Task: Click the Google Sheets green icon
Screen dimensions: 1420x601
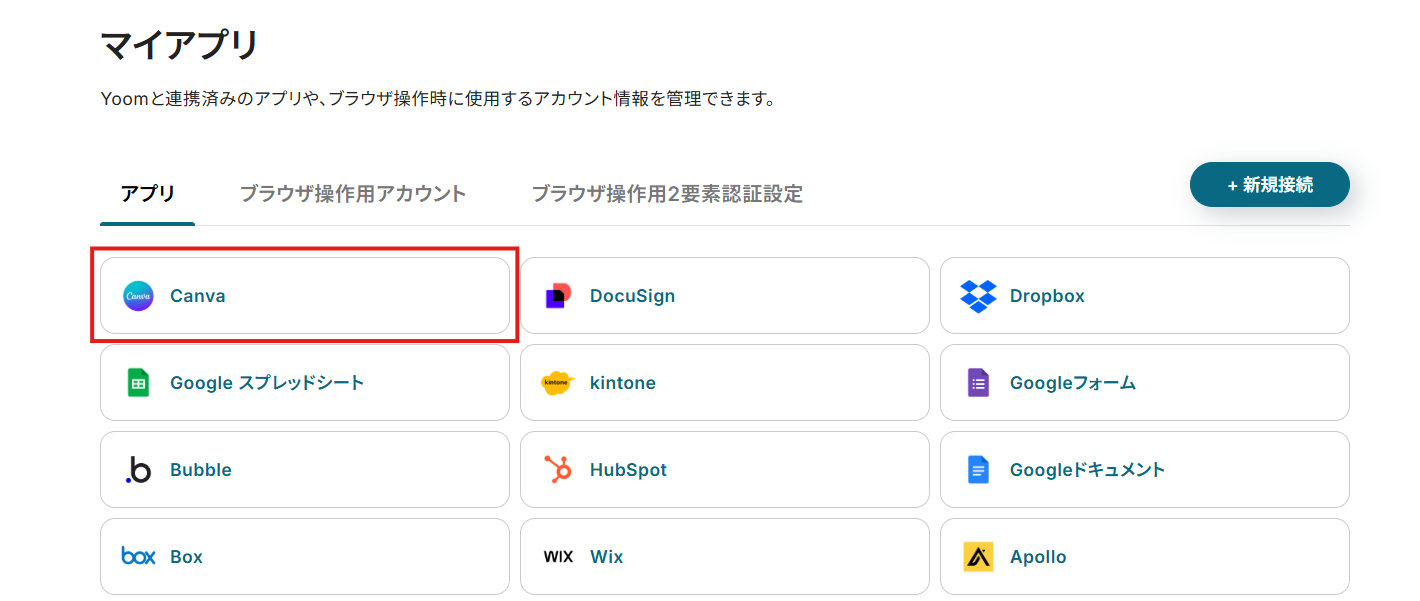Action: [138, 383]
